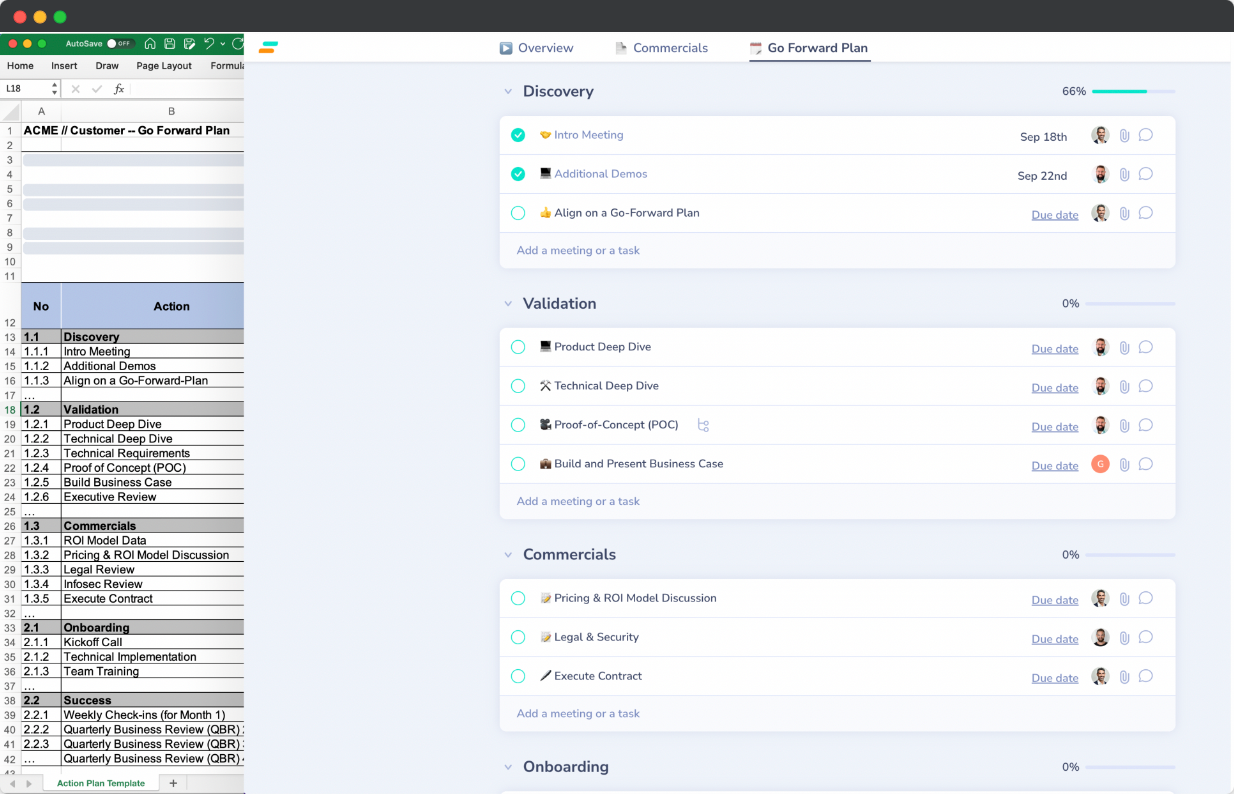Click the Save icon in Excel's toolbar
Screen dimensions: 1234x794
(171, 43)
